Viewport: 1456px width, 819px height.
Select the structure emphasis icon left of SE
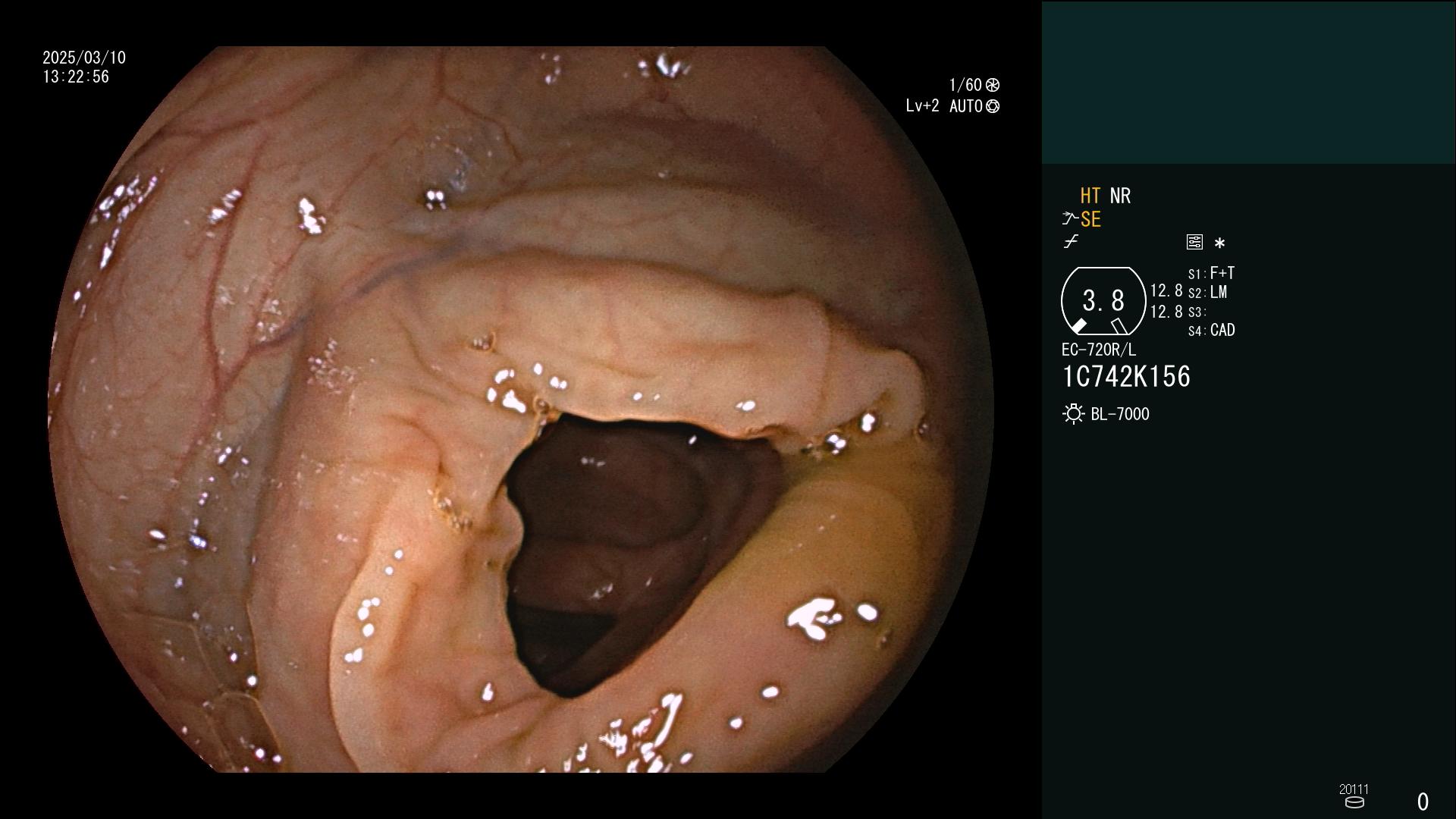[1070, 219]
